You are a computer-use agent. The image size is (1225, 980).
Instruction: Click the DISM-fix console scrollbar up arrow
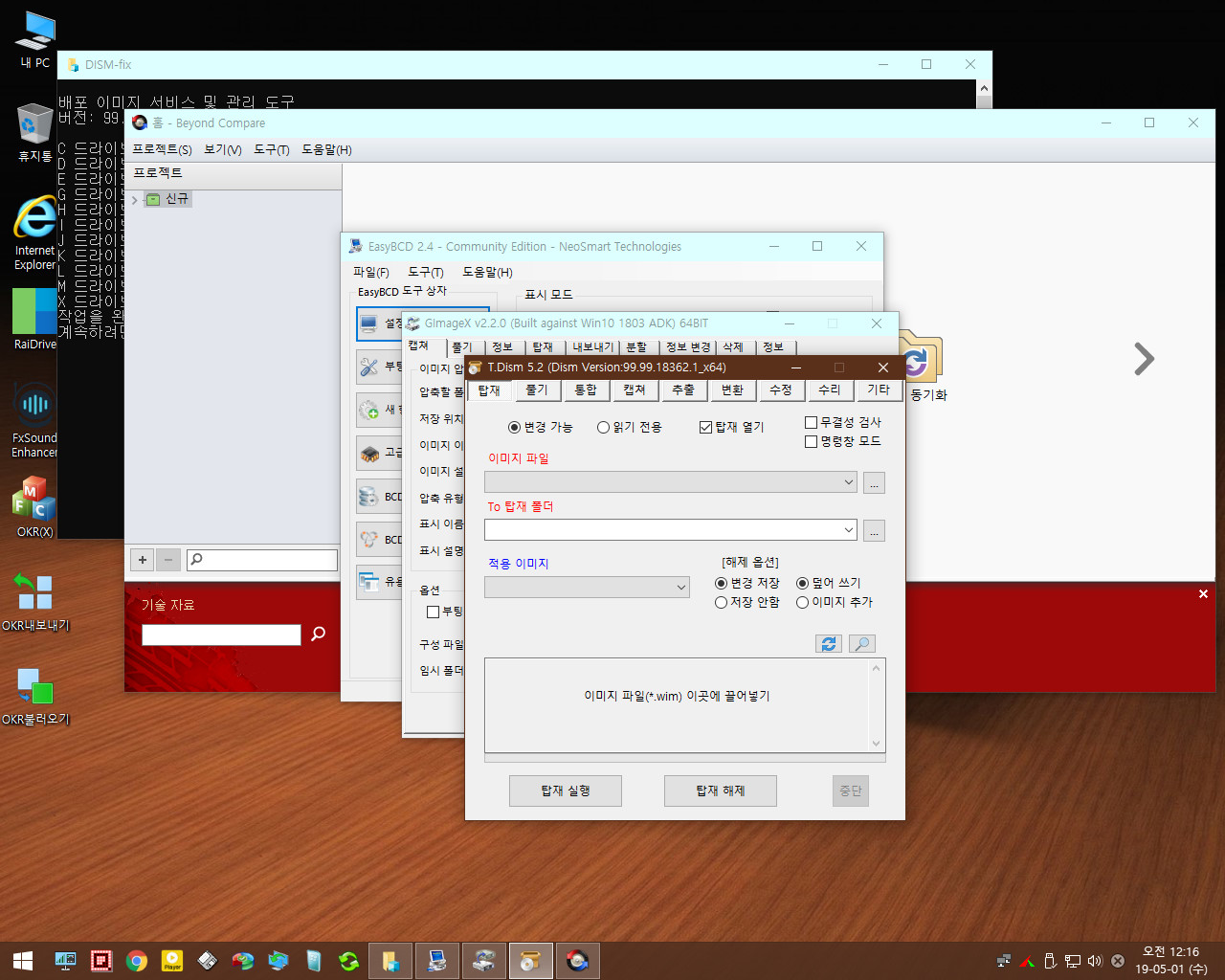point(984,88)
